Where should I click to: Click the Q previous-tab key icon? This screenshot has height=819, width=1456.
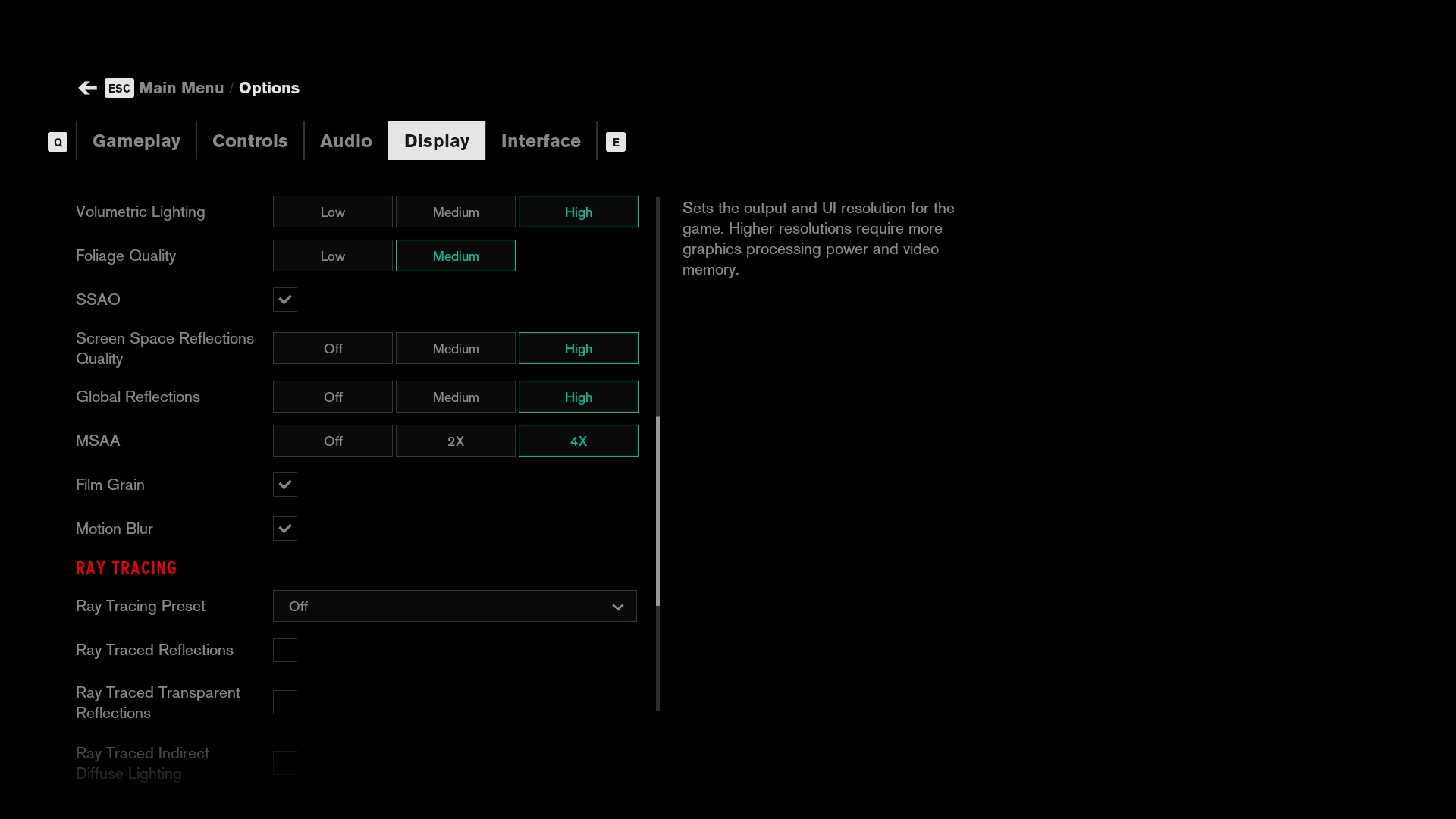58,142
